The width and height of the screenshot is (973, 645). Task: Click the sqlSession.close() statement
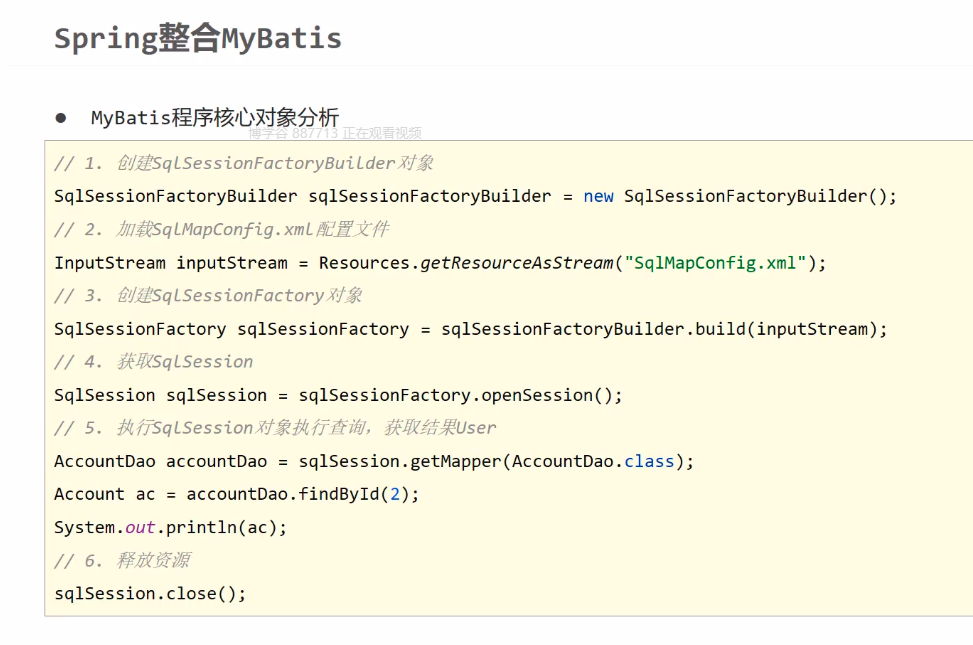(150, 593)
